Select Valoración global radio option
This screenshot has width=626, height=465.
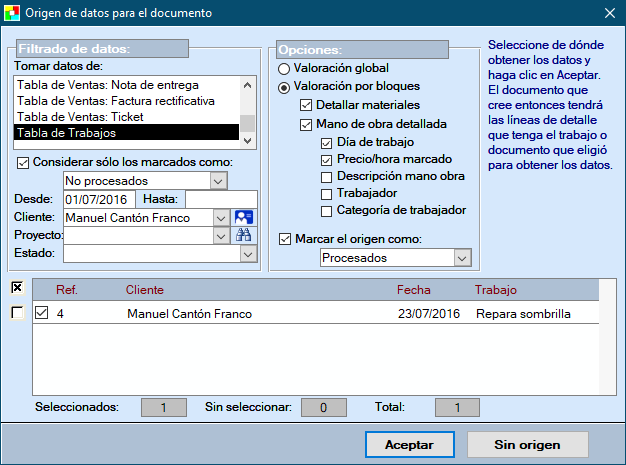[x=285, y=68]
